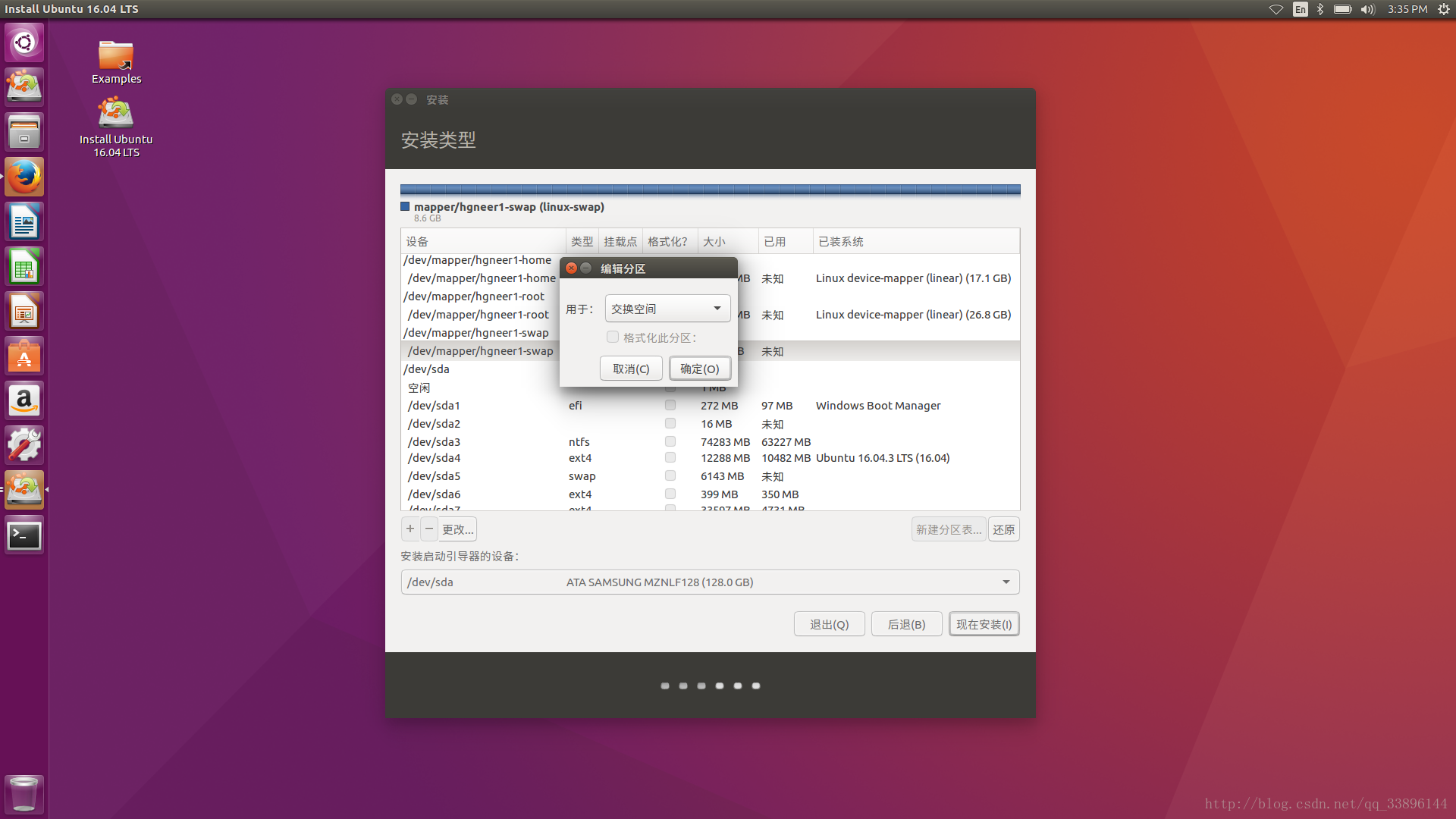The height and width of the screenshot is (819, 1456).
Task: Select the highlighted /dev/mapper/hgneer1-swap child row
Action: coord(481,351)
